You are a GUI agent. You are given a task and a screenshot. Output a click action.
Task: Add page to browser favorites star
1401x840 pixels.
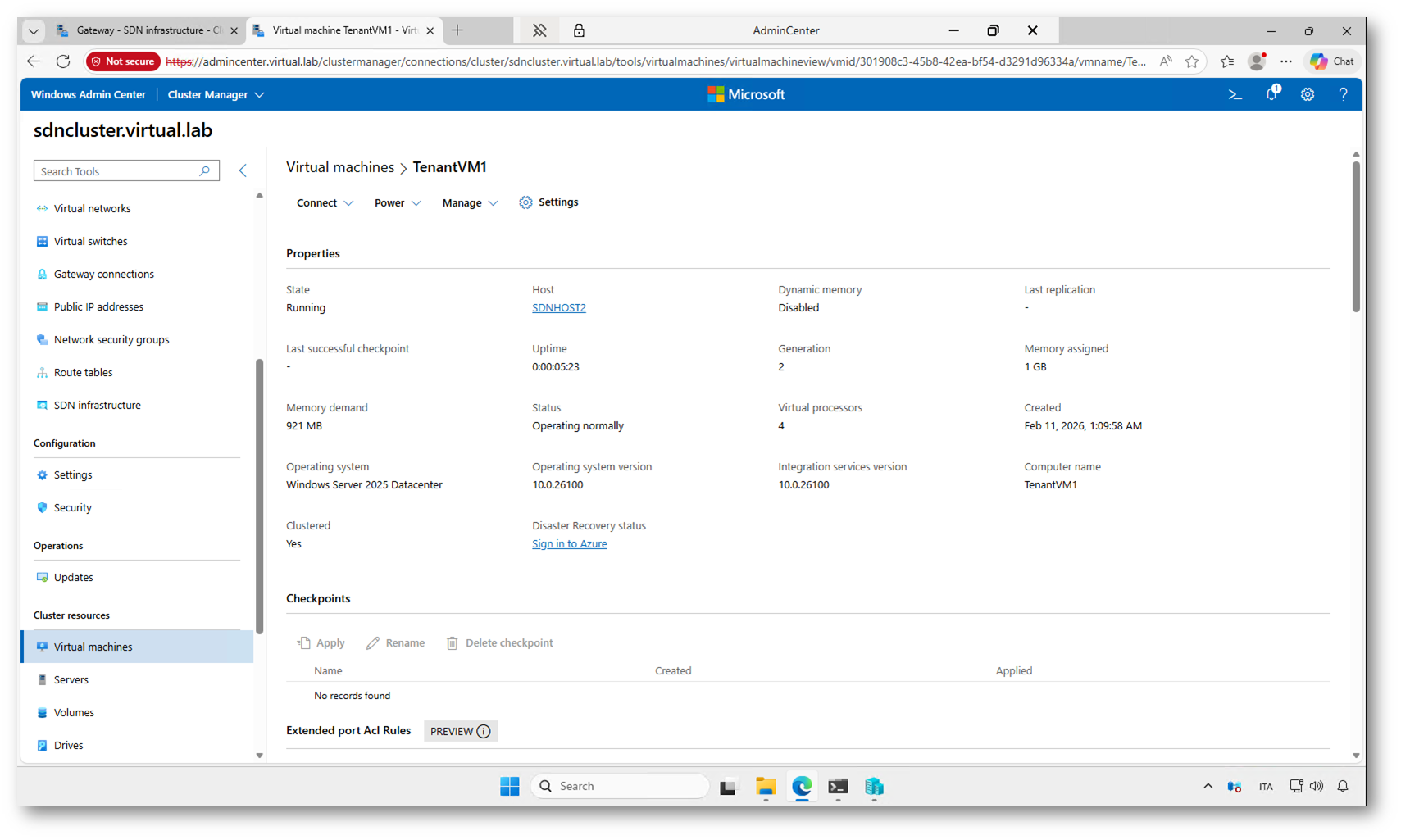tap(1192, 61)
